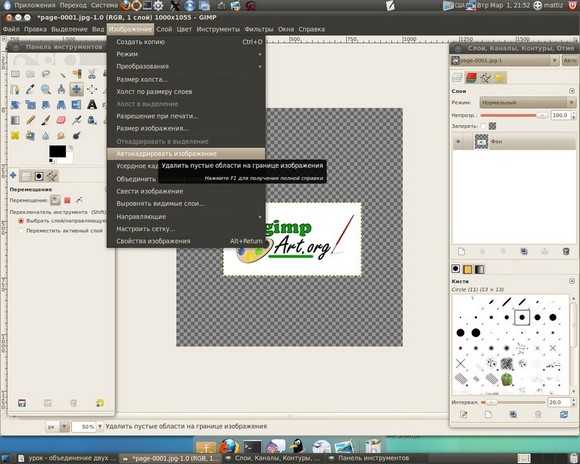Select the Pencil tool
Viewport: 580px width, 464px height.
[x=30, y=120]
